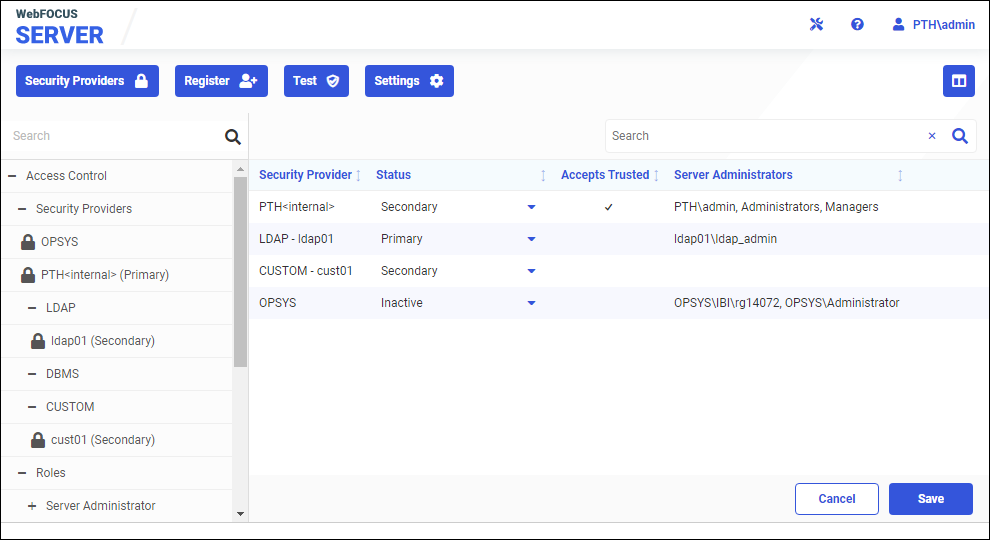Click the tree scrollbar down arrow
This screenshot has width=990, height=540.
tap(240, 513)
